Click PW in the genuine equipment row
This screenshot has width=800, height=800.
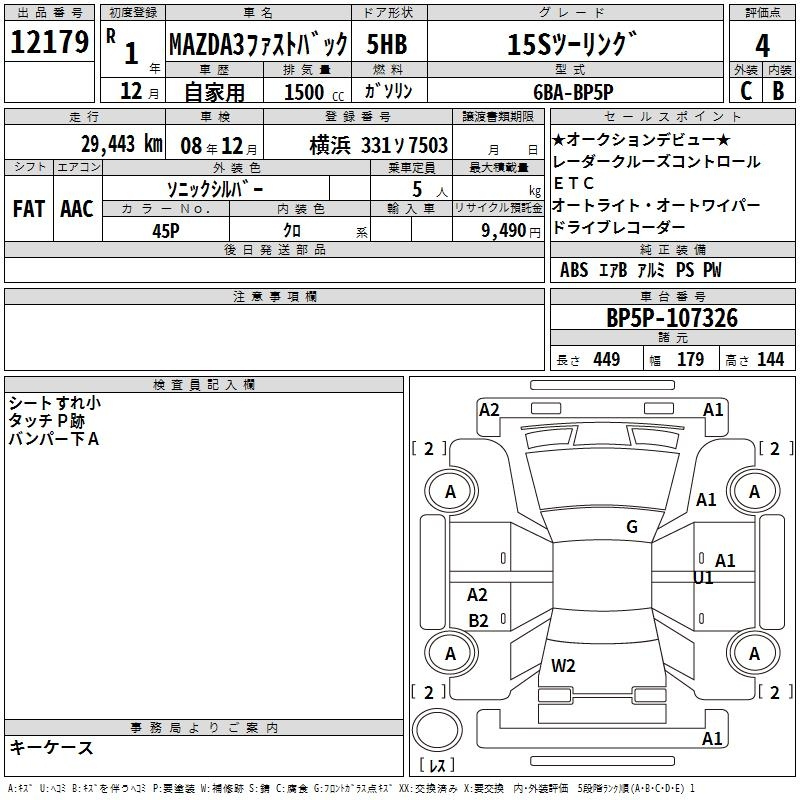point(712,270)
